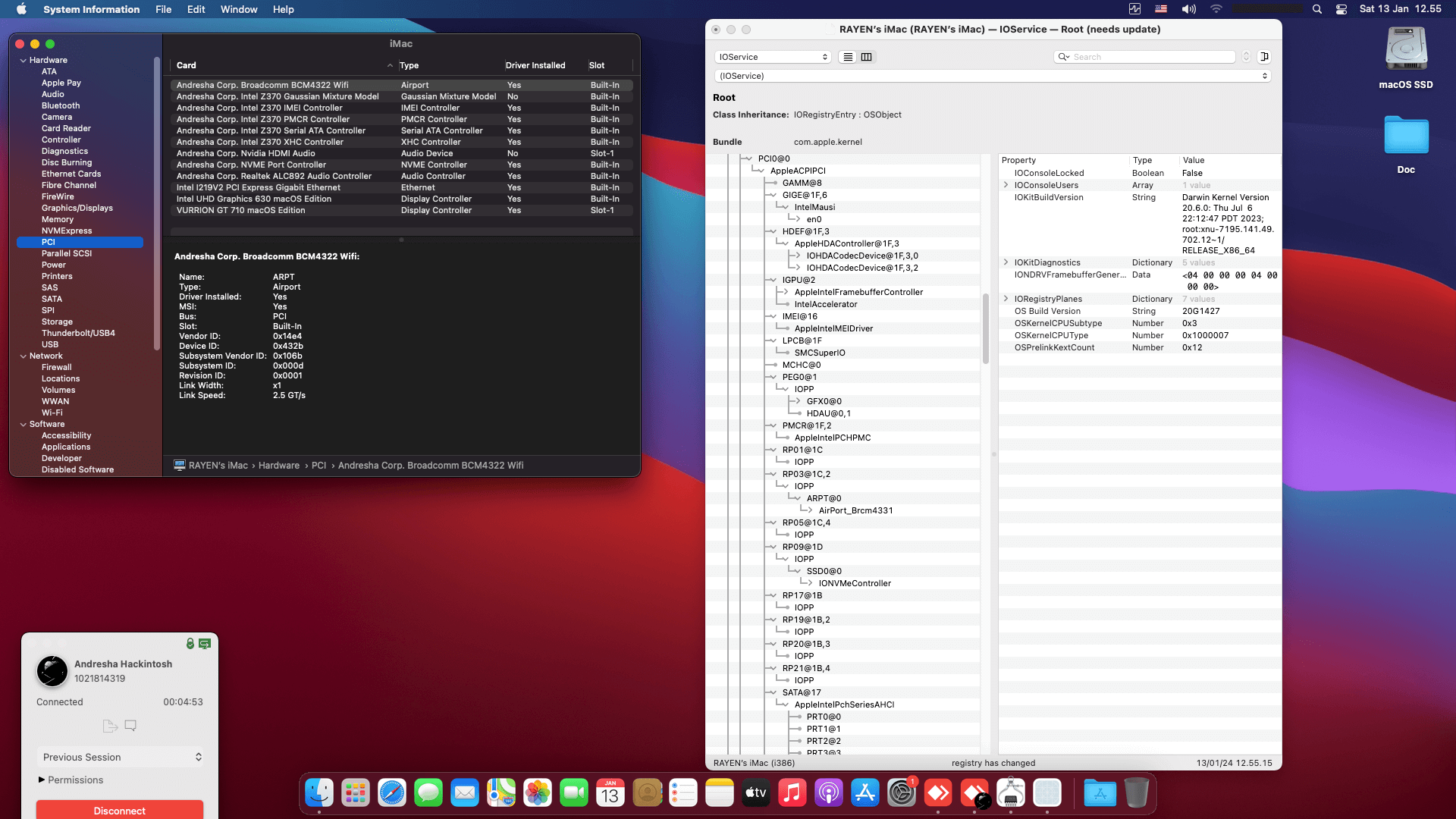Open Mail app in Dock

click(465, 793)
